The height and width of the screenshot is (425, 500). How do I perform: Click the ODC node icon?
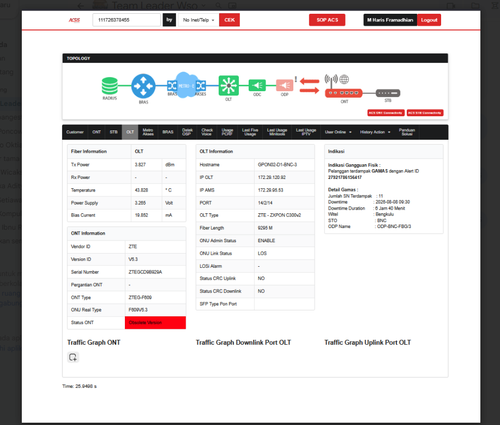coord(257,85)
